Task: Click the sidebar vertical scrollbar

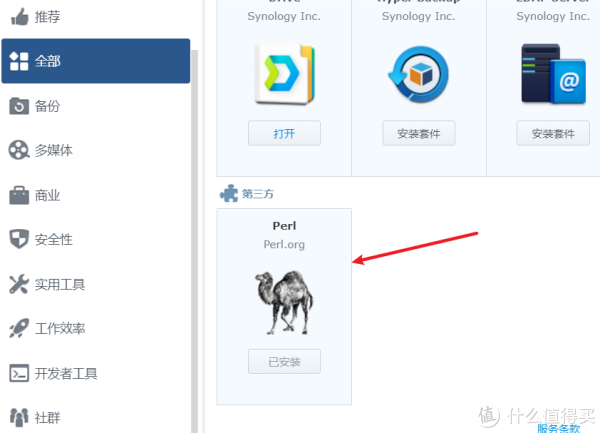Action: [194, 241]
